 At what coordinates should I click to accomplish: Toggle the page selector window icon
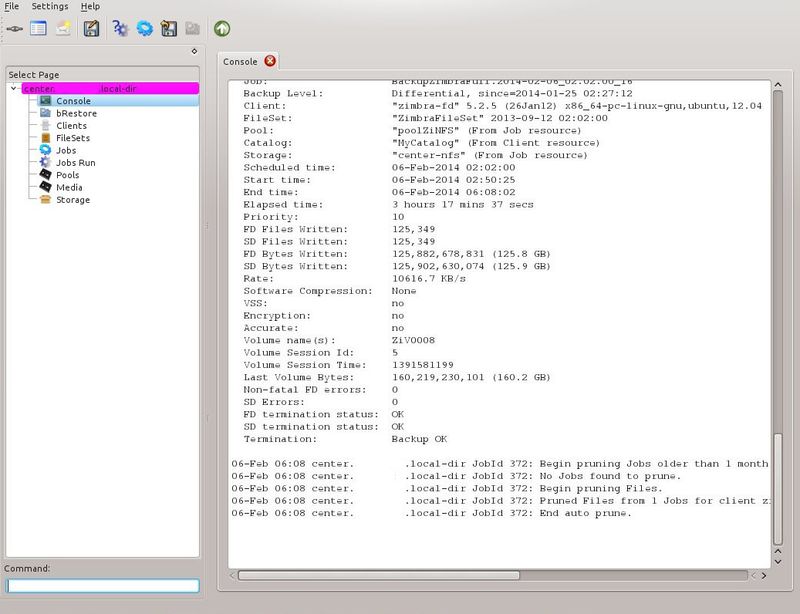click(38, 29)
